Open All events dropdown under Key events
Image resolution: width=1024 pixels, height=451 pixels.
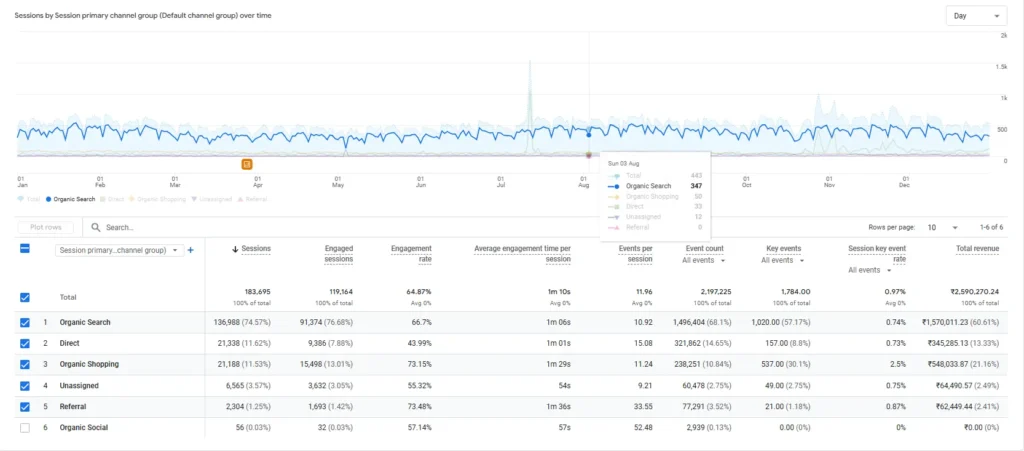[782, 260]
